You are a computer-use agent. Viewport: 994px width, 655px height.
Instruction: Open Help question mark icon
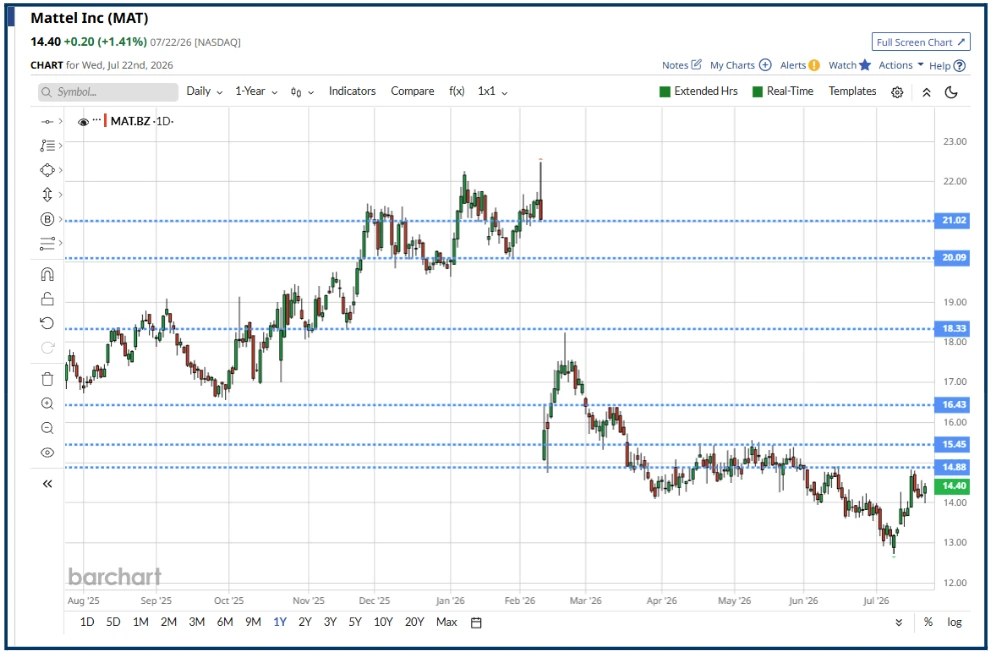[x=960, y=65]
